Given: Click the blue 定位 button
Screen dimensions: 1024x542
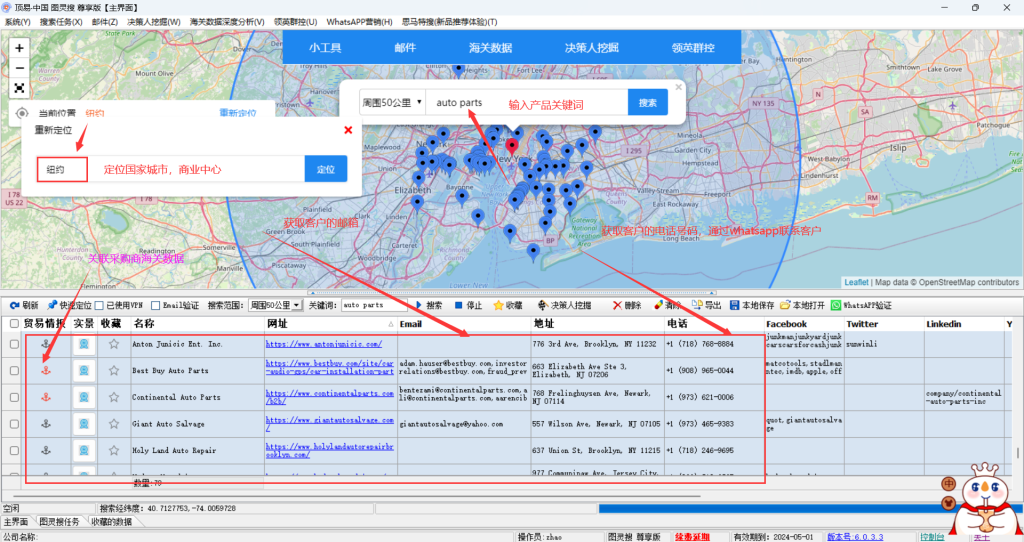Looking at the screenshot, I should coord(326,169).
